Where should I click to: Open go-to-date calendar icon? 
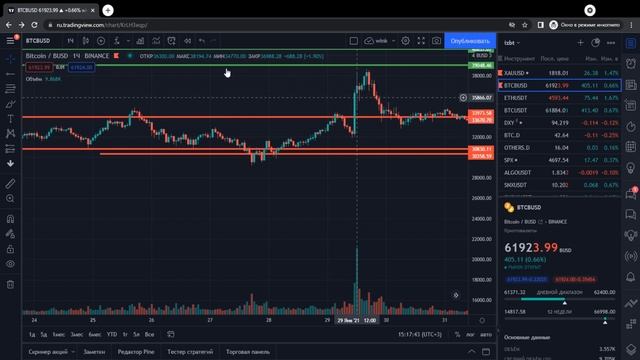(x=171, y=334)
